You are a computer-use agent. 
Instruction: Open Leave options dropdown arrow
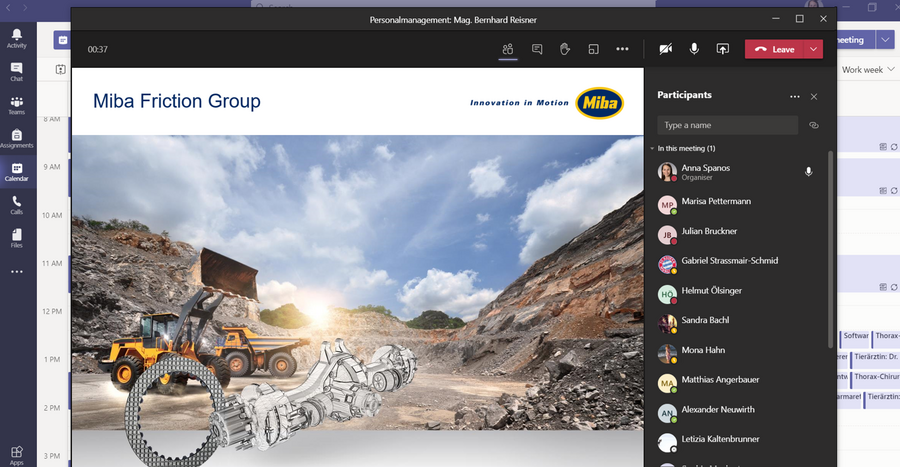coord(813,49)
